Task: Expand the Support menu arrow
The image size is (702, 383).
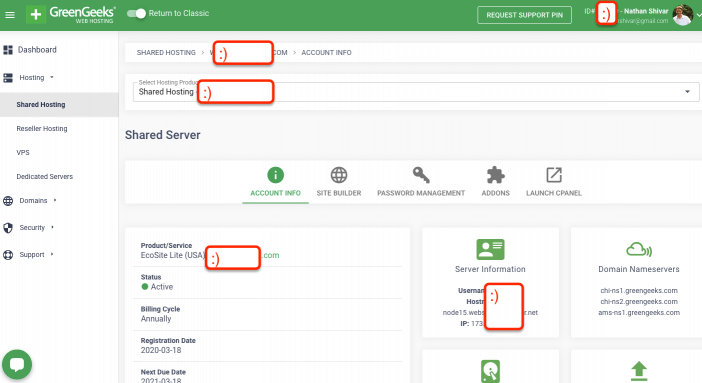Action: pos(52,254)
